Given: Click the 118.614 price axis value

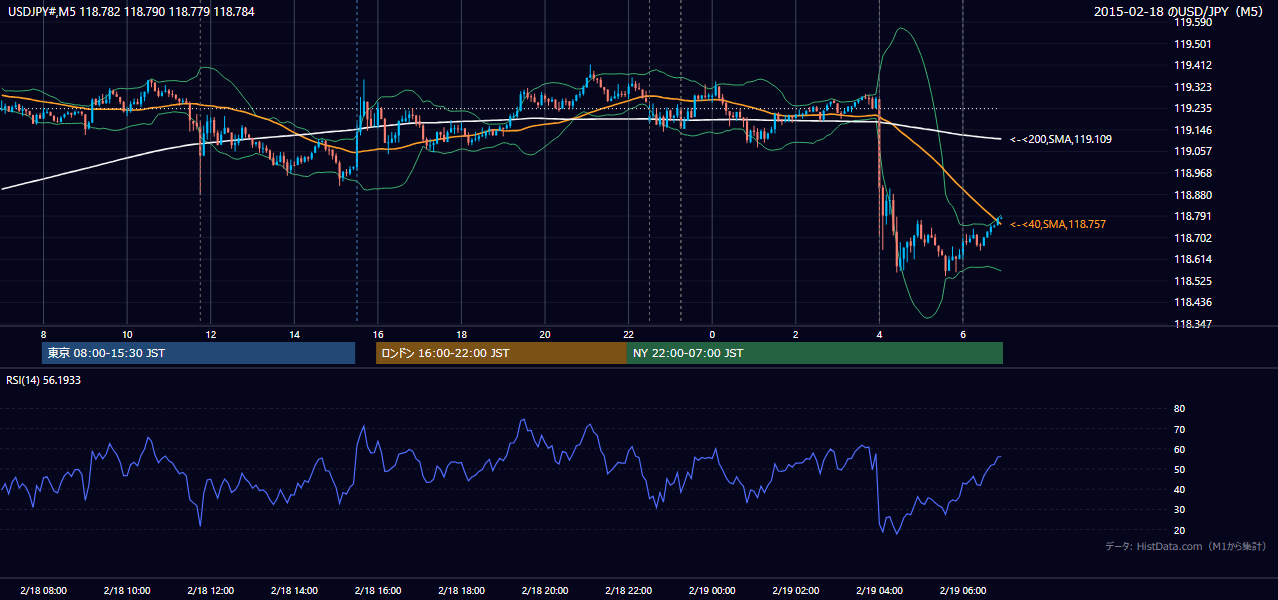Looking at the screenshot, I should tap(1194, 259).
